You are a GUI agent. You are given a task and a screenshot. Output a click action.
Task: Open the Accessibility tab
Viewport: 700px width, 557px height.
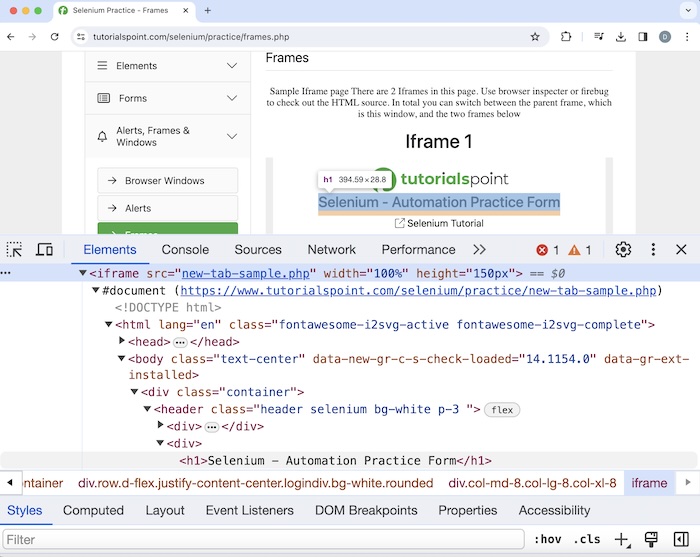click(x=554, y=510)
